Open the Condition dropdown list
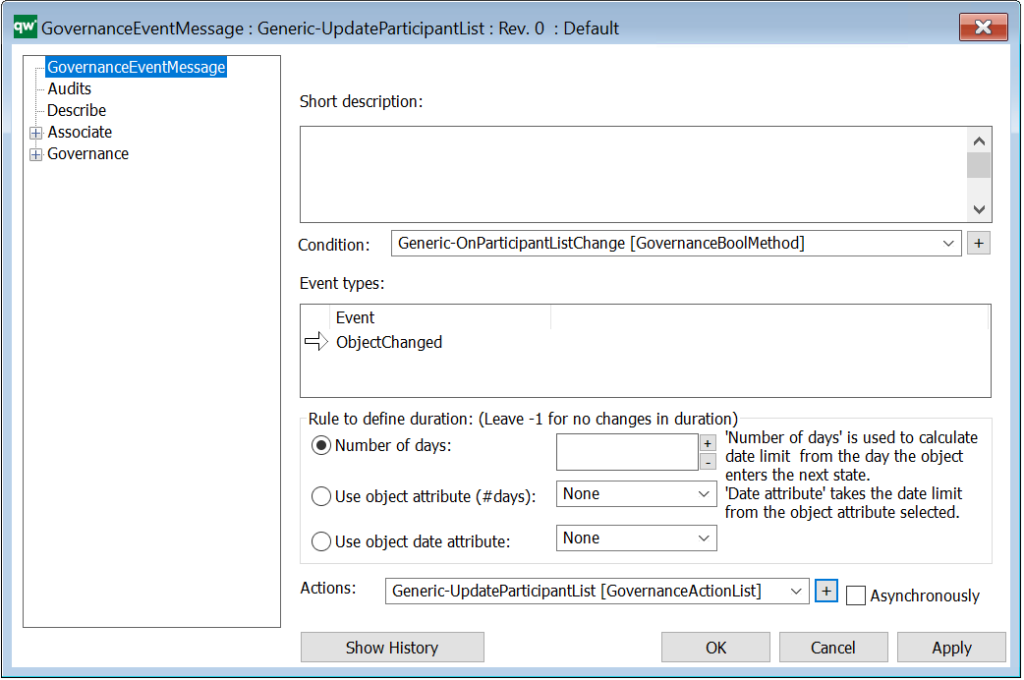The image size is (1024, 680). click(x=948, y=243)
